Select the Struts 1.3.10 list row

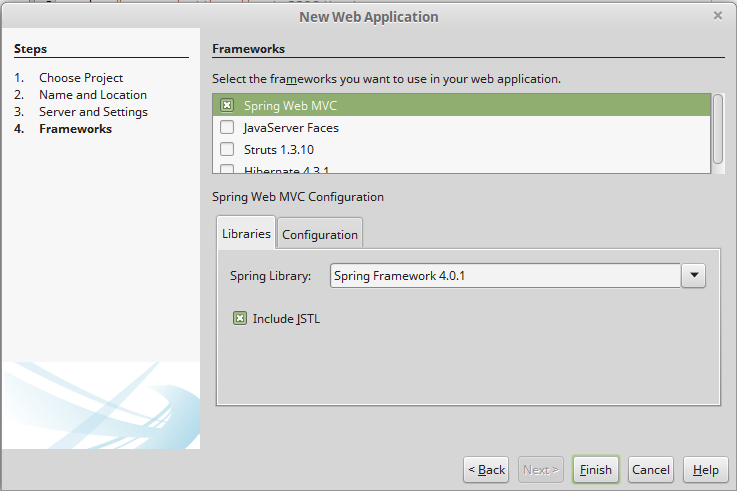[x=470, y=150]
